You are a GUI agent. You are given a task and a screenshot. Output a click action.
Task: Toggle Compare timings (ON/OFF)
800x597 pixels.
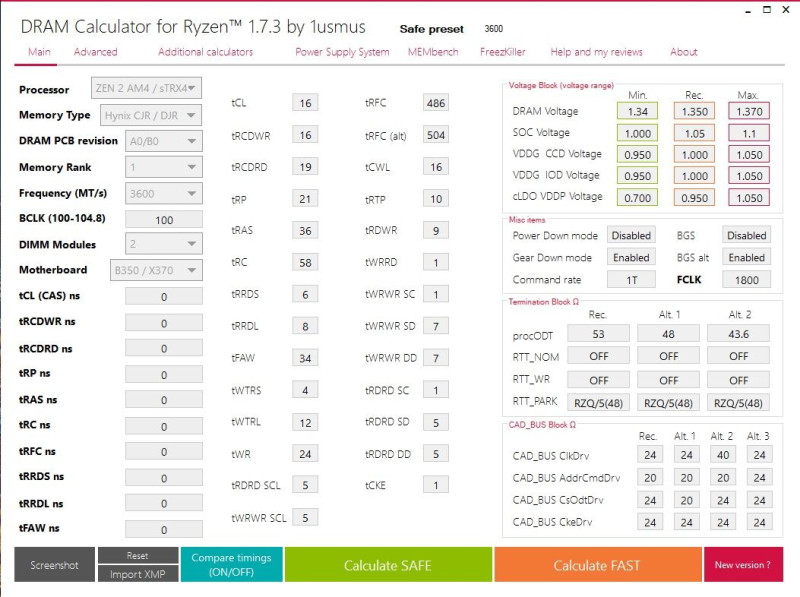click(231, 565)
